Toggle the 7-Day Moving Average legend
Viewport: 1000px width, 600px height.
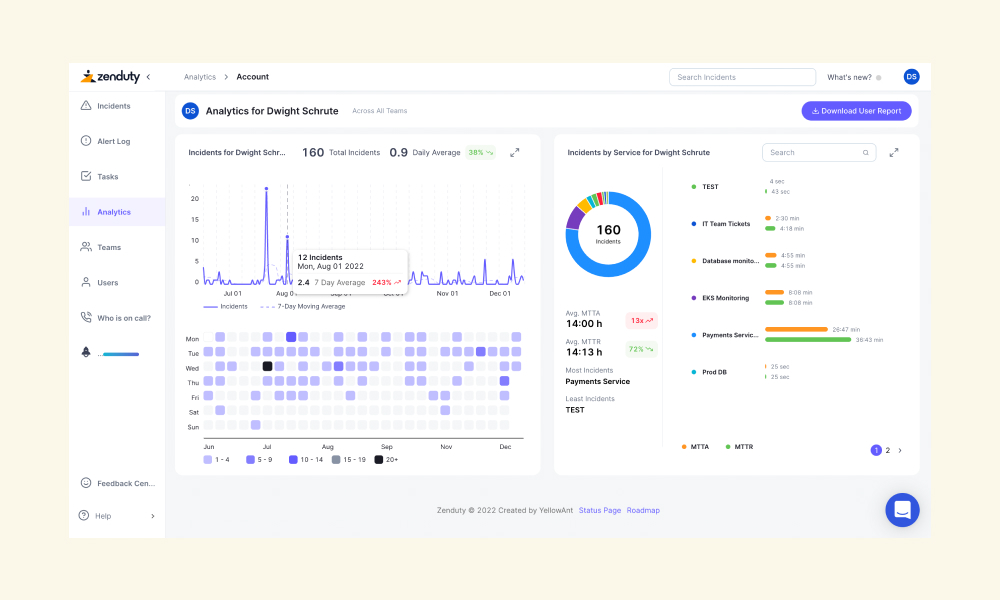click(x=303, y=307)
